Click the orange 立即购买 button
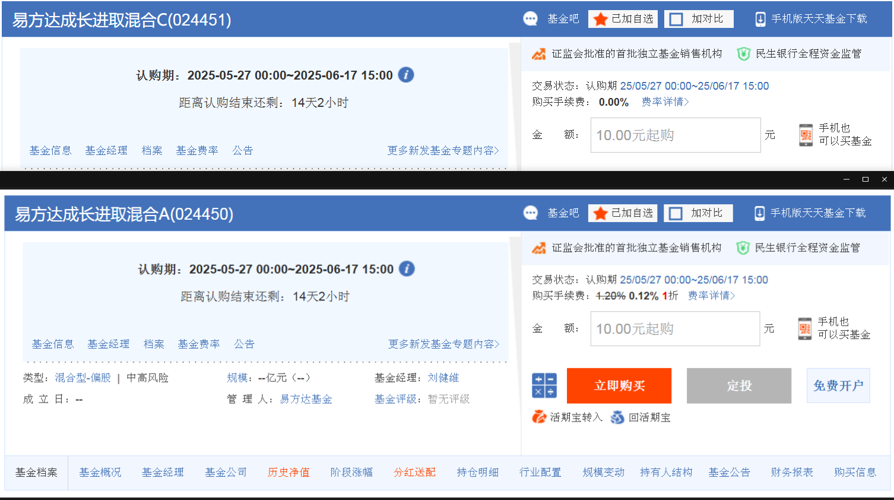 pyautogui.click(x=619, y=385)
